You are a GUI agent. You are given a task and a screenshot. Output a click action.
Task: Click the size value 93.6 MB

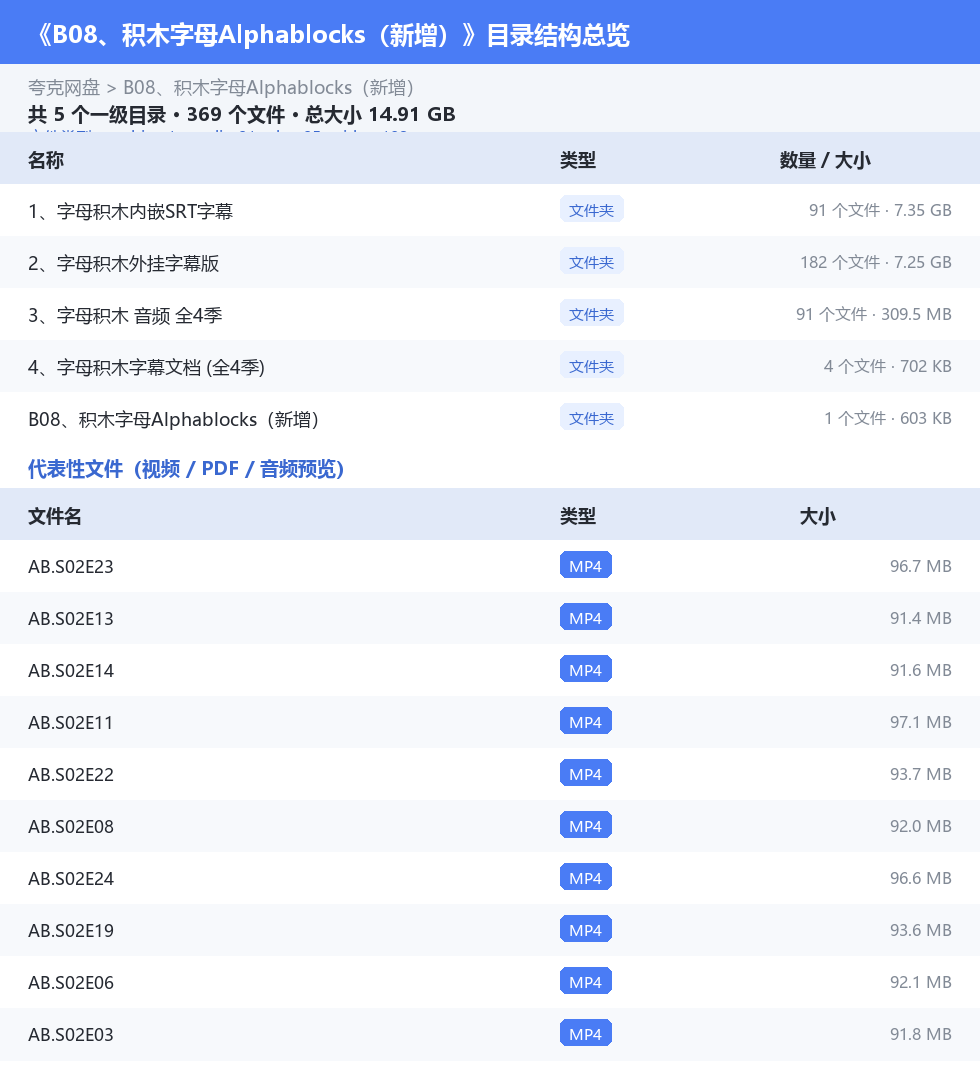point(920,930)
